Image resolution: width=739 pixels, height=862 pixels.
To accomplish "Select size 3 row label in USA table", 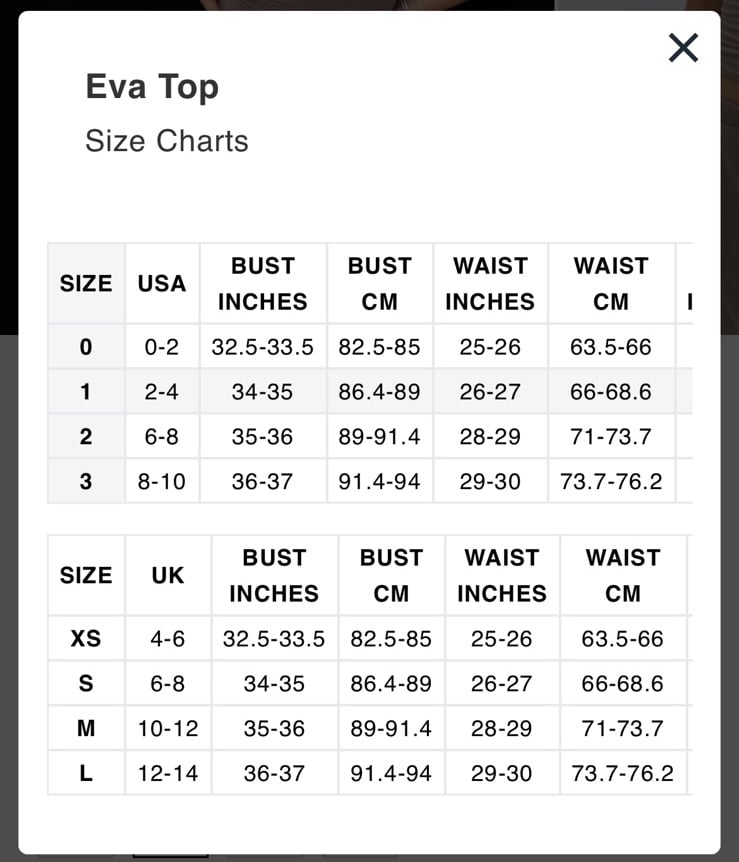I will coord(86,482).
